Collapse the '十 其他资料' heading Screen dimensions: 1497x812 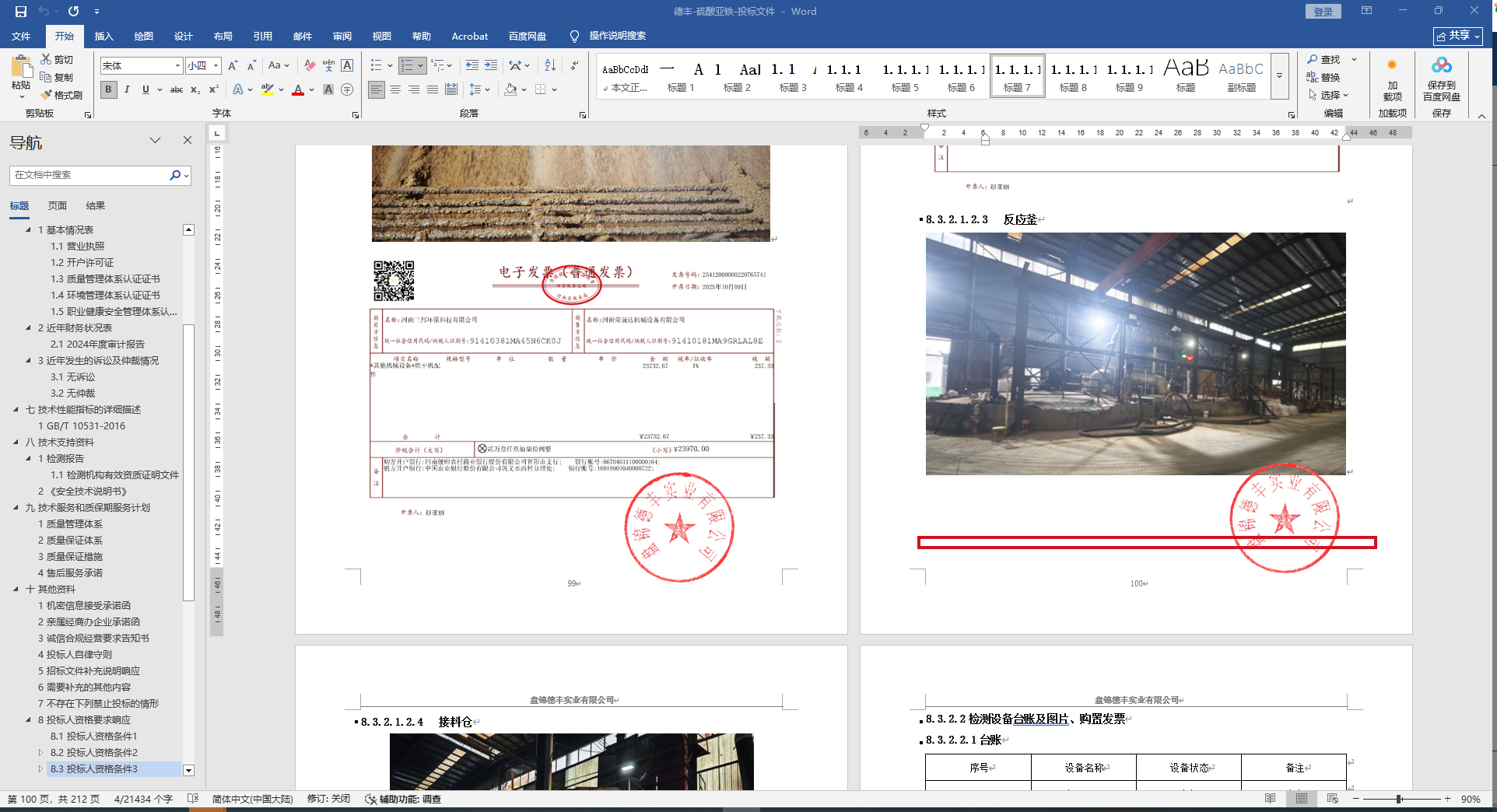click(x=16, y=590)
